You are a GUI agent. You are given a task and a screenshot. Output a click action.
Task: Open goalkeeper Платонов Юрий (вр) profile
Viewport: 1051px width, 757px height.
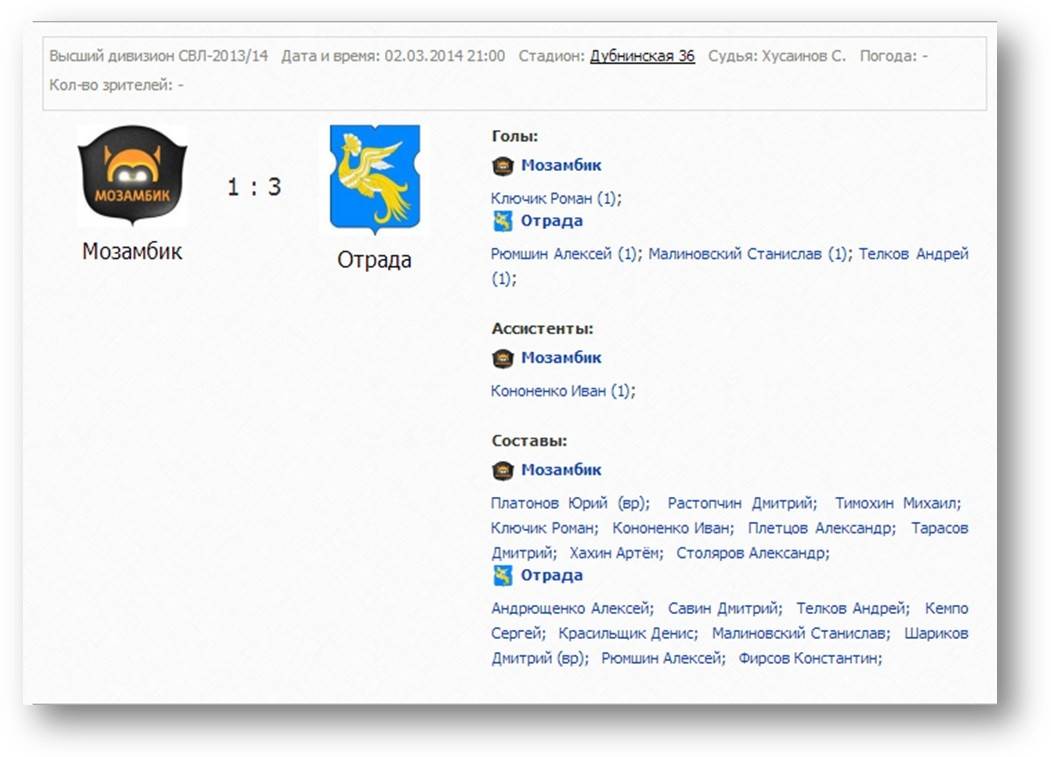coord(569,503)
